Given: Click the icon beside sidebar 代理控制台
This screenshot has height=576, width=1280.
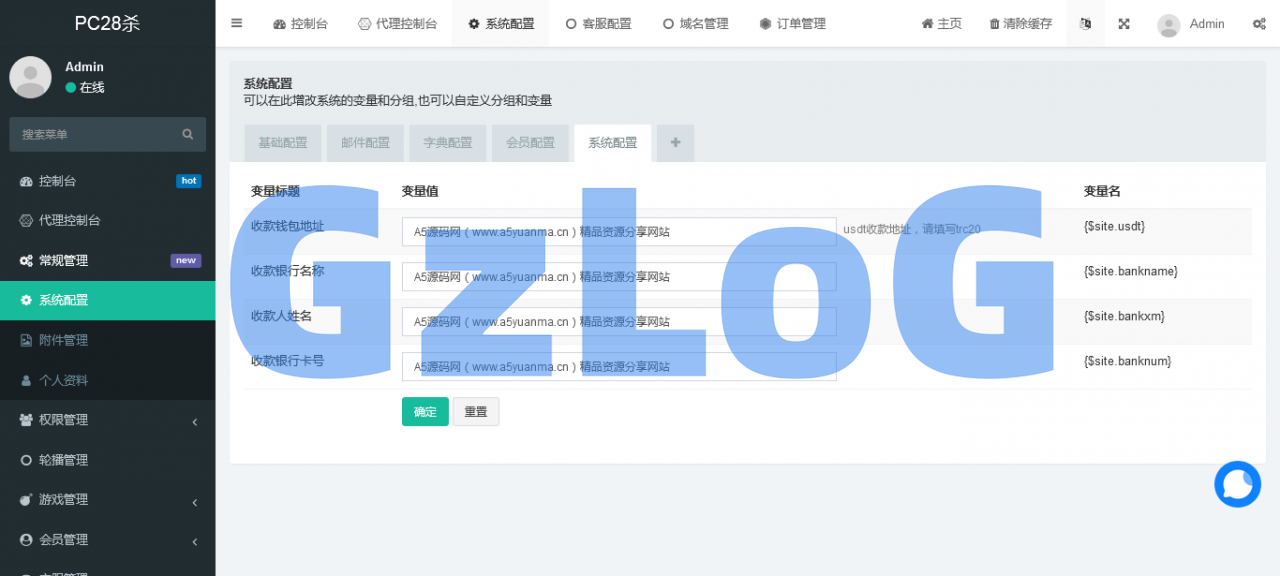Looking at the screenshot, I should pos(26,220).
